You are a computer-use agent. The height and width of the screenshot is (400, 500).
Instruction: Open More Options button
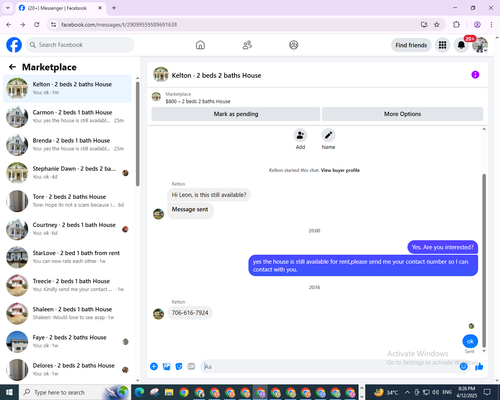[402, 114]
